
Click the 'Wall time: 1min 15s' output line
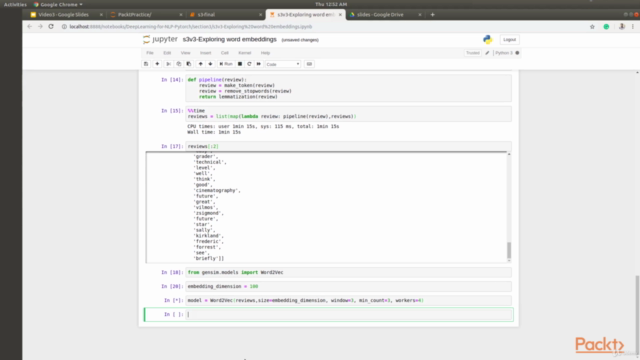point(214,132)
